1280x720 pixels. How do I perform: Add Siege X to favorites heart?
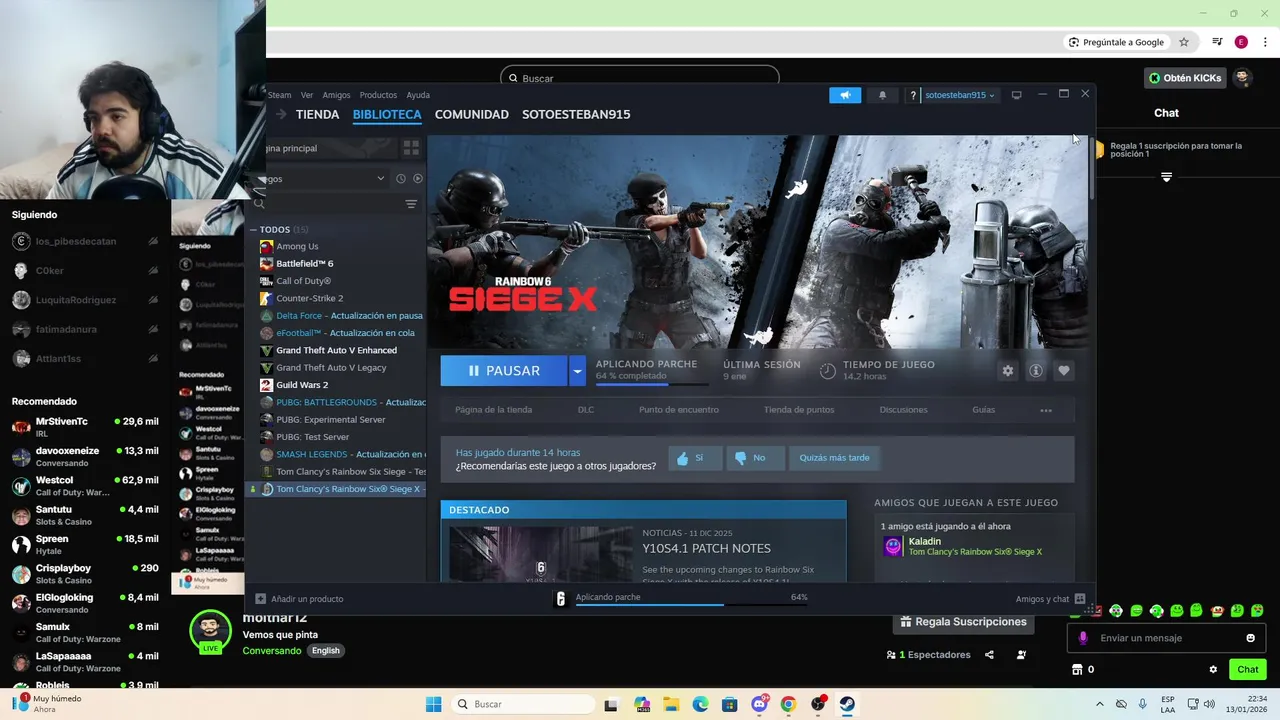coord(1064,371)
